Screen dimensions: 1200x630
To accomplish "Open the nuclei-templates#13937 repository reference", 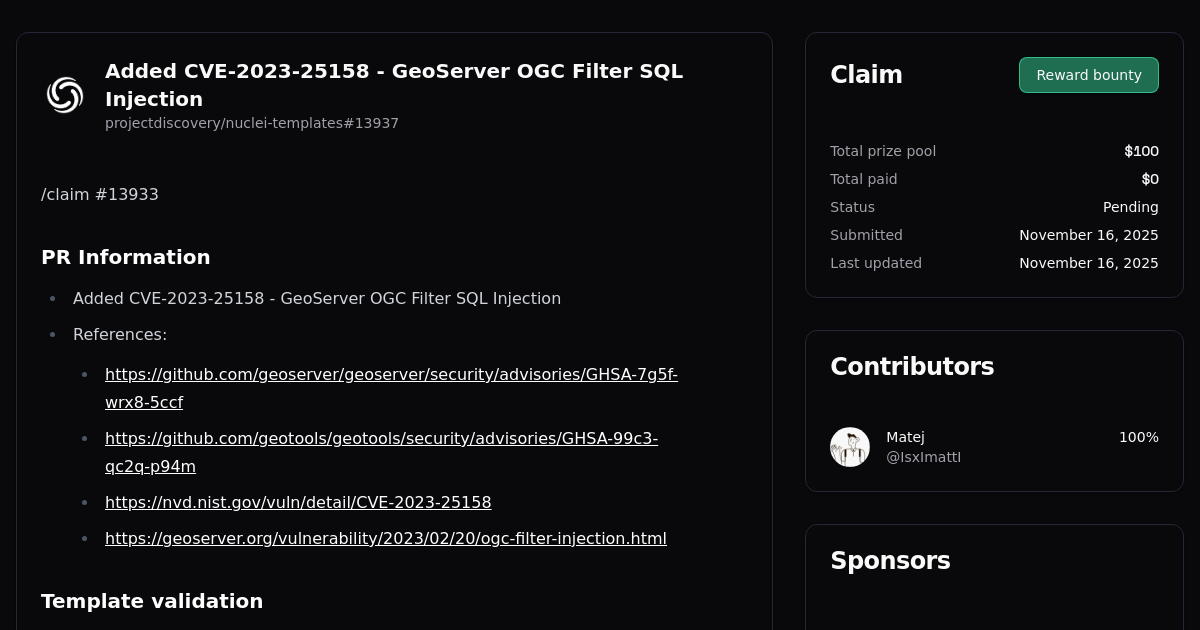I will tap(252, 123).
